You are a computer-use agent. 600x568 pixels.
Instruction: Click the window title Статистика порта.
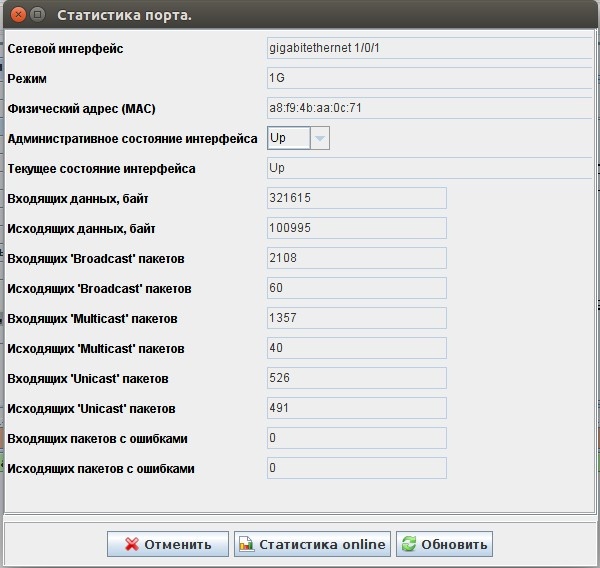[124, 15]
